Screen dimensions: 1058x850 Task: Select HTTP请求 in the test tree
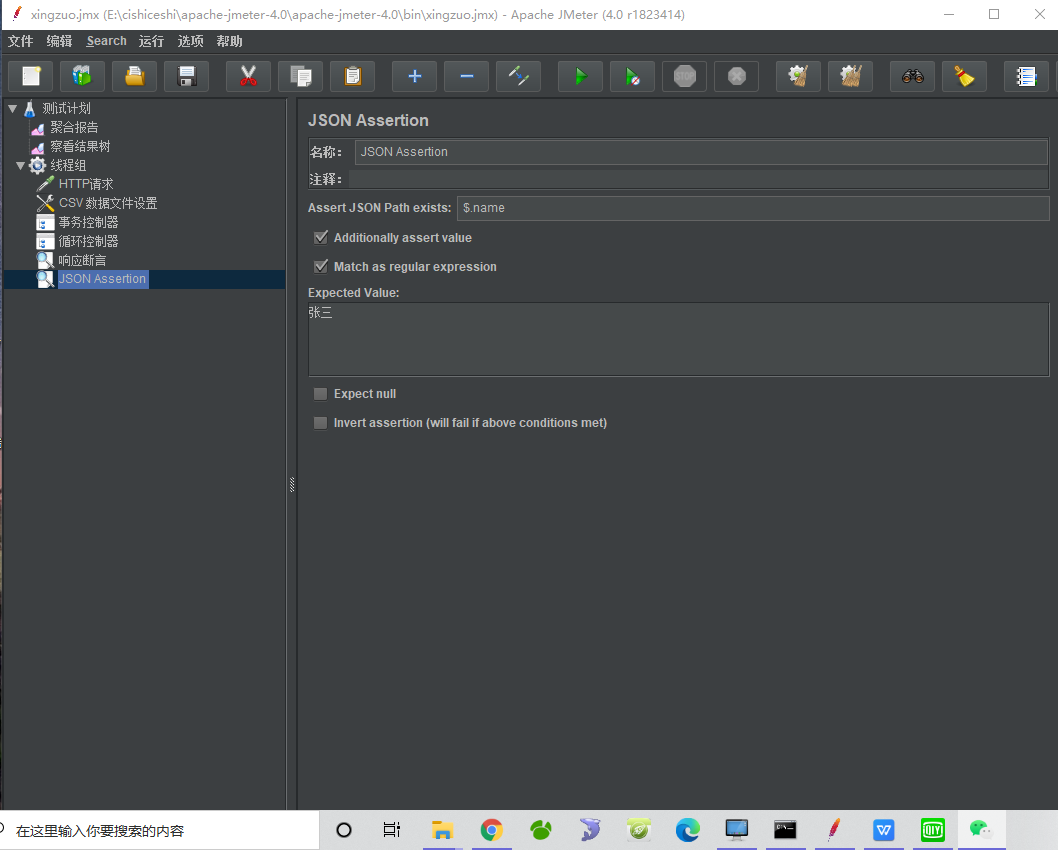(x=86, y=184)
